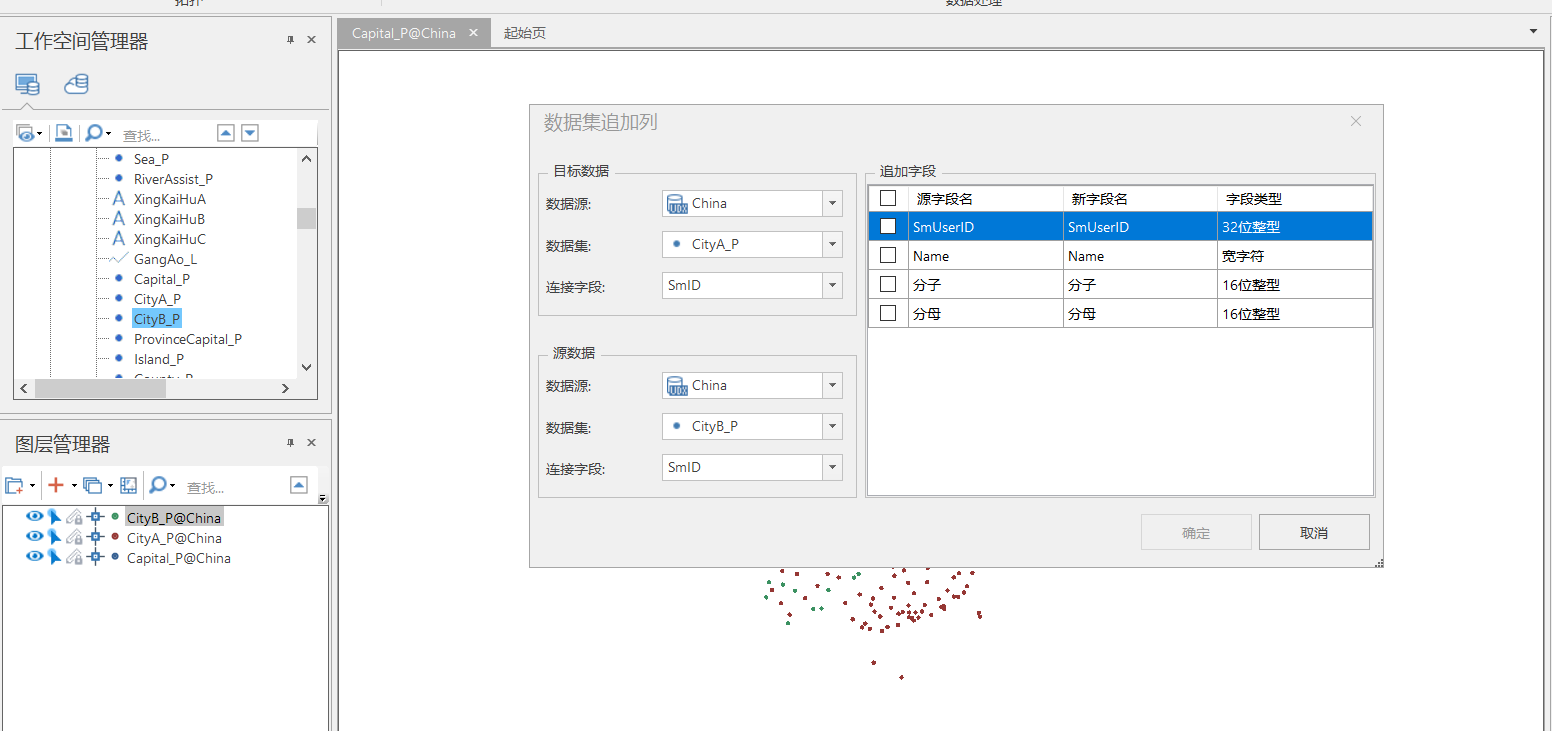Click the workspace tree vertical scrollbar thumb

point(306,218)
